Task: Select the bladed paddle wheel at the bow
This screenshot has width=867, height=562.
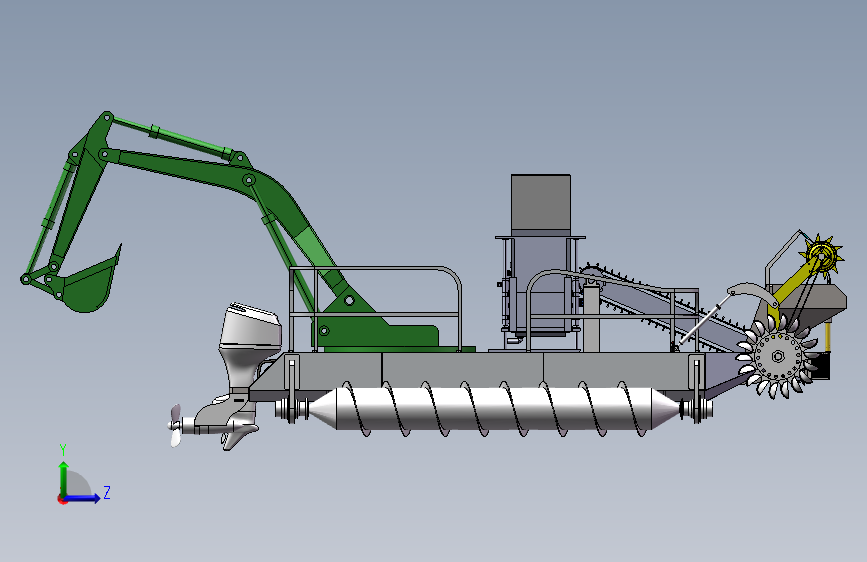Action: pos(777,356)
